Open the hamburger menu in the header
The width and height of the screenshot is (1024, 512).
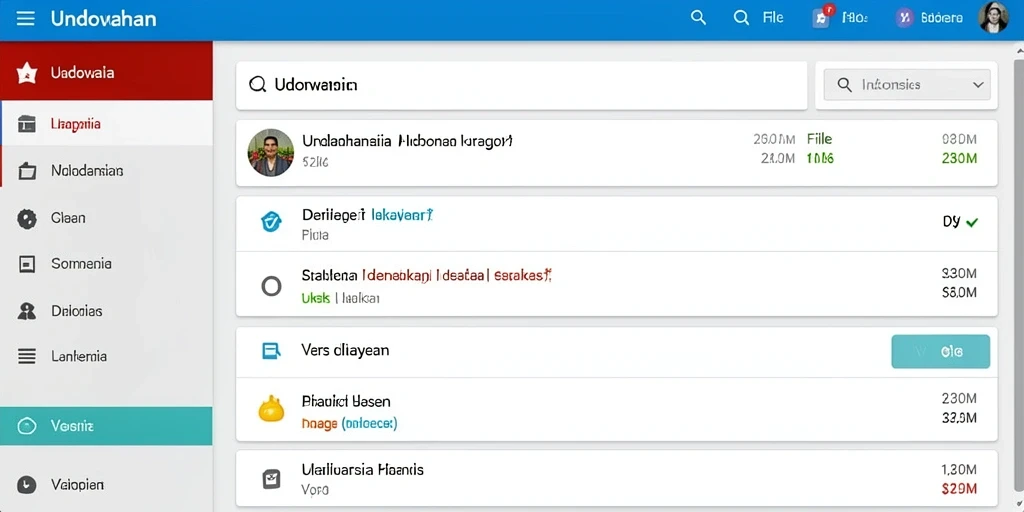(x=25, y=18)
